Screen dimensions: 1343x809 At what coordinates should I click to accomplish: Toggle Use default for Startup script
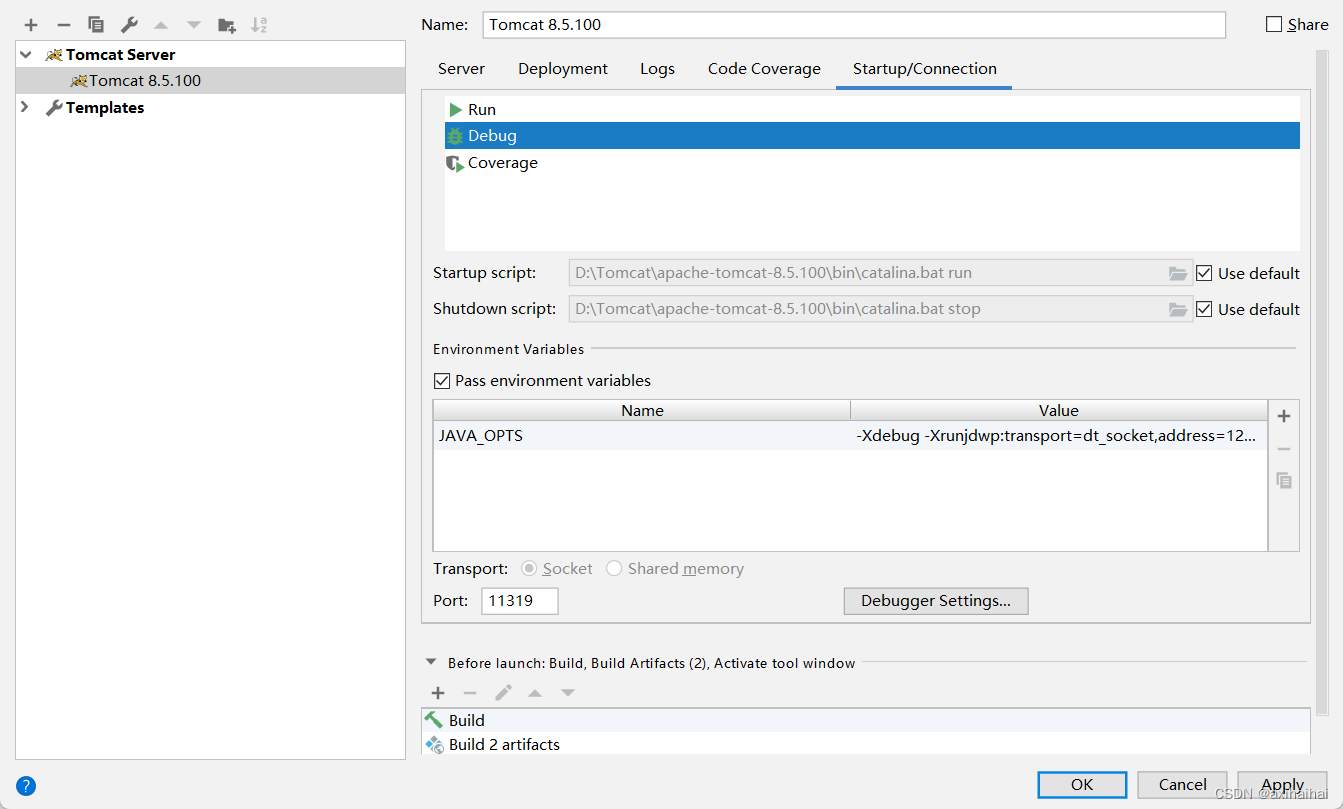click(x=1204, y=273)
